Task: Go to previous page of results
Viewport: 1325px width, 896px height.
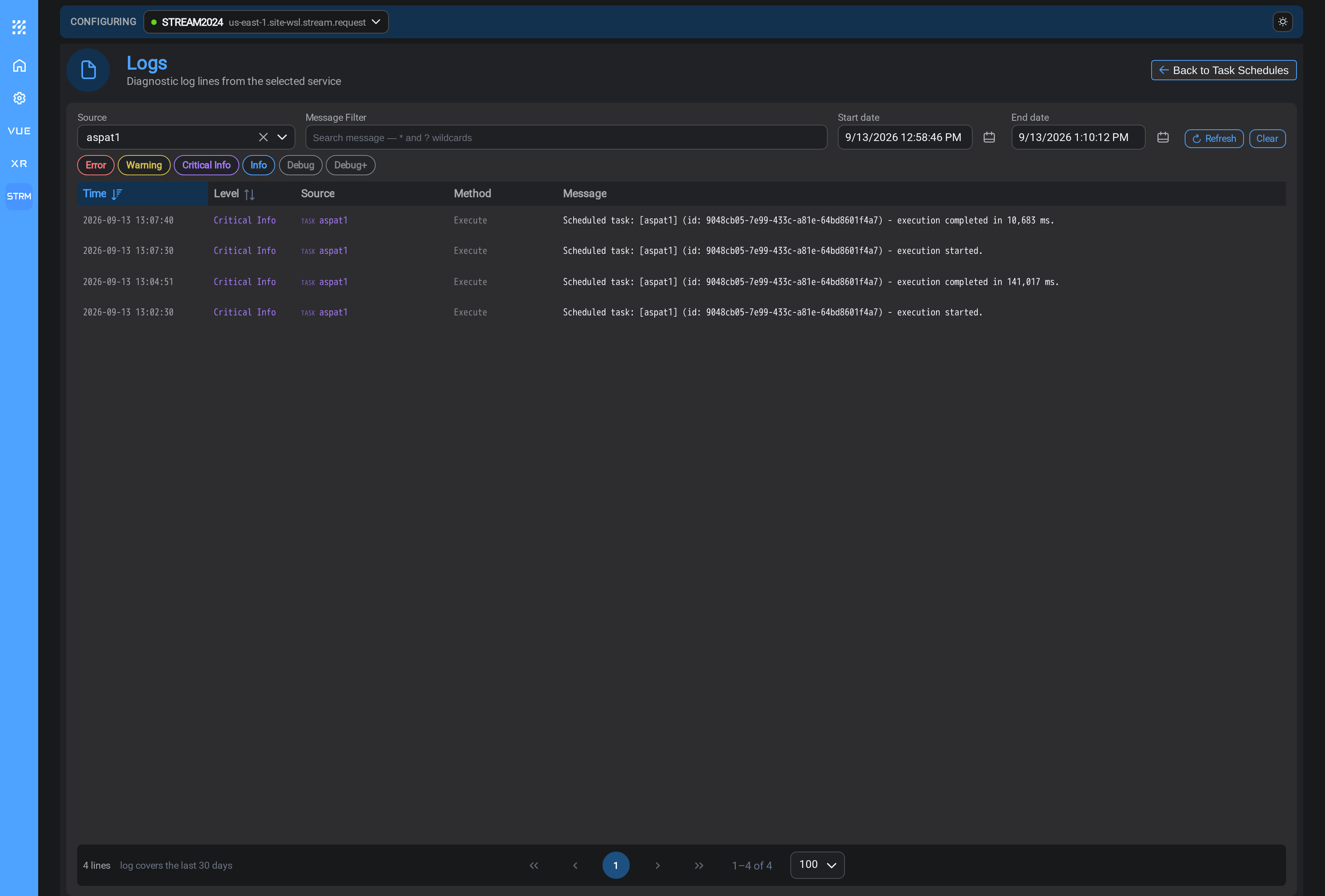Action: click(x=575, y=865)
